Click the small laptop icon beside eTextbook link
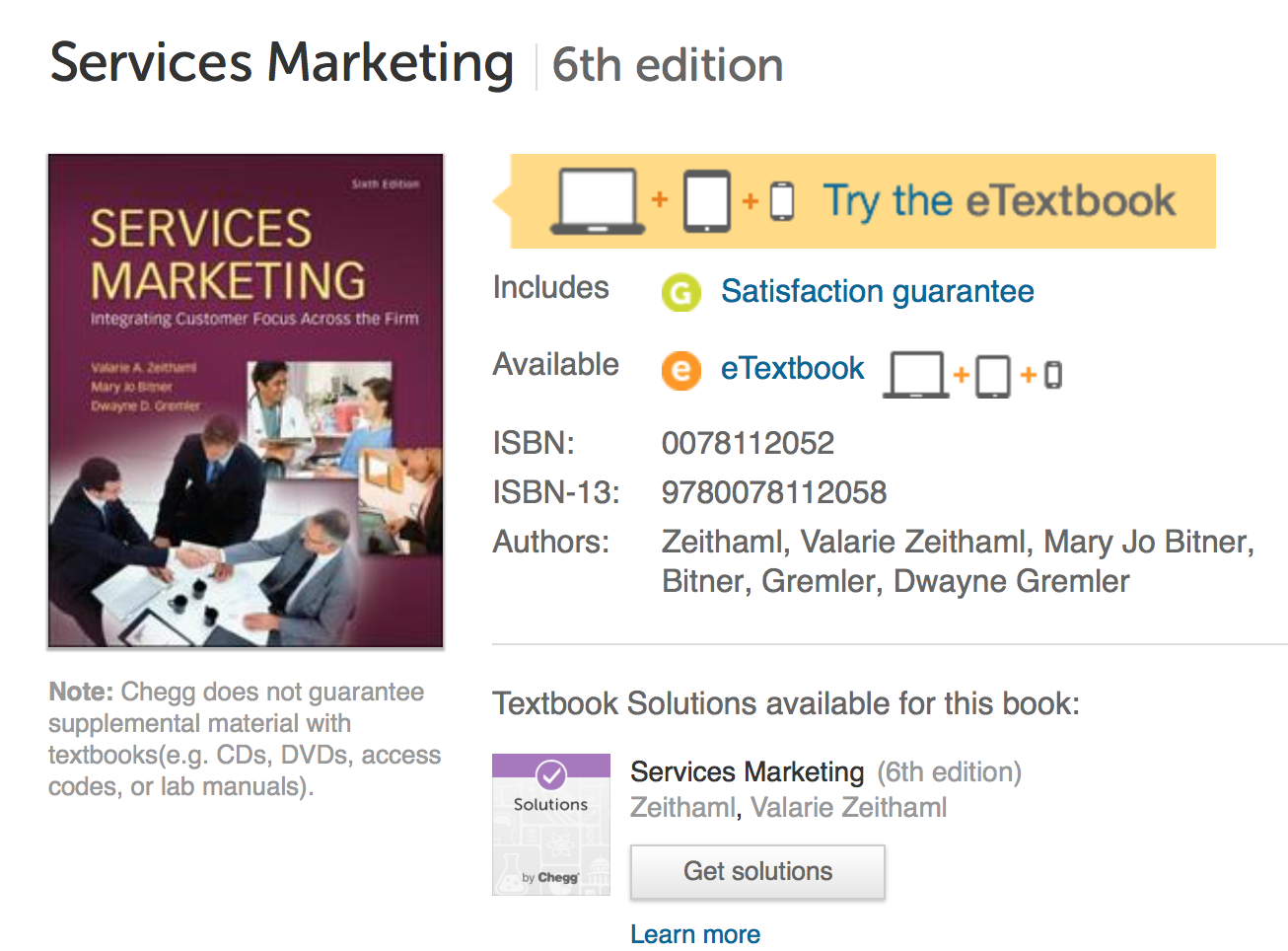Viewport: 1288px width, 951px height. click(915, 375)
